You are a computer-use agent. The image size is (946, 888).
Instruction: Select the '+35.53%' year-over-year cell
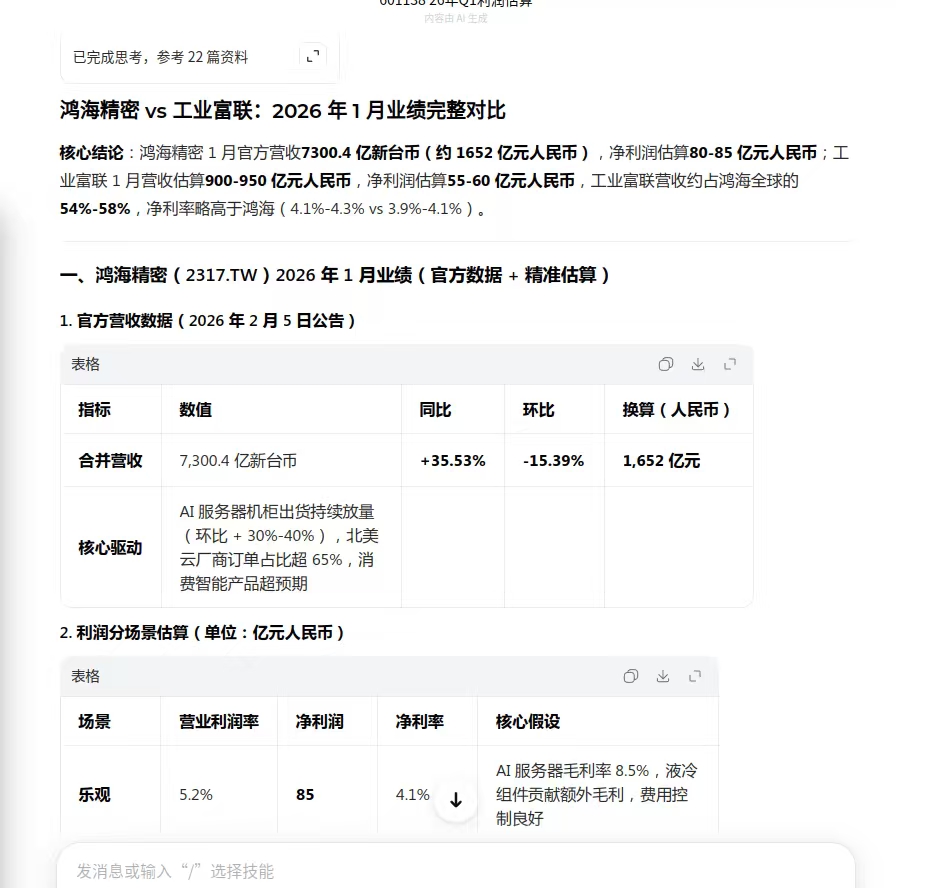click(x=452, y=461)
